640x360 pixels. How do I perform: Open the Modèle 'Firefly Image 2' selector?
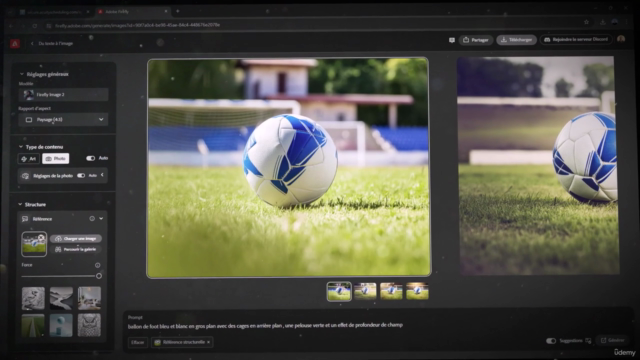(x=63, y=94)
